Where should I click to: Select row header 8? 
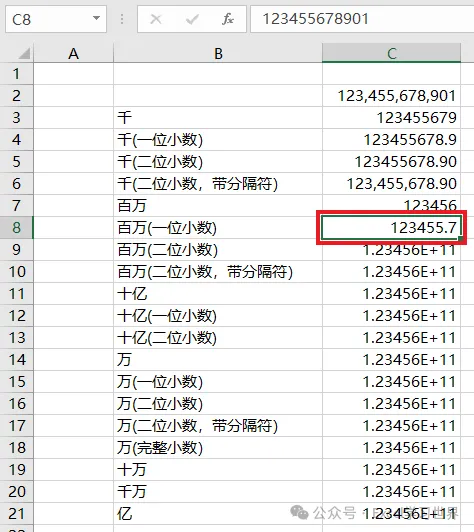click(16, 227)
